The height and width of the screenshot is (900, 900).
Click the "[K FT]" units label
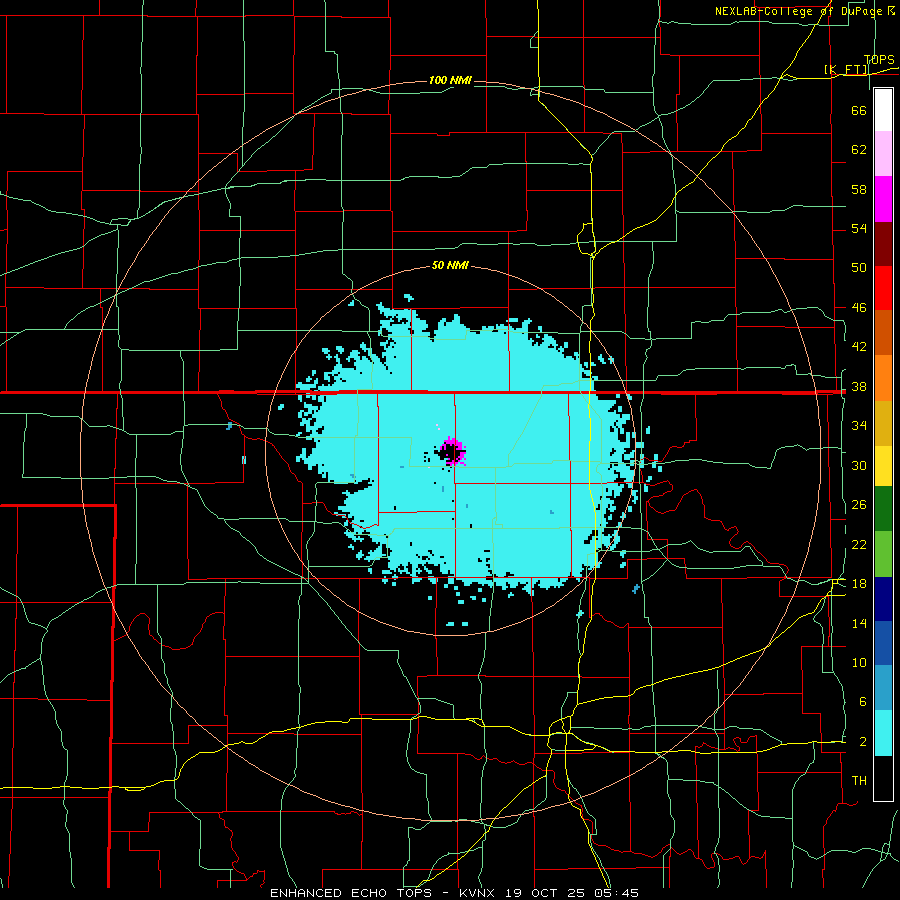(x=845, y=69)
